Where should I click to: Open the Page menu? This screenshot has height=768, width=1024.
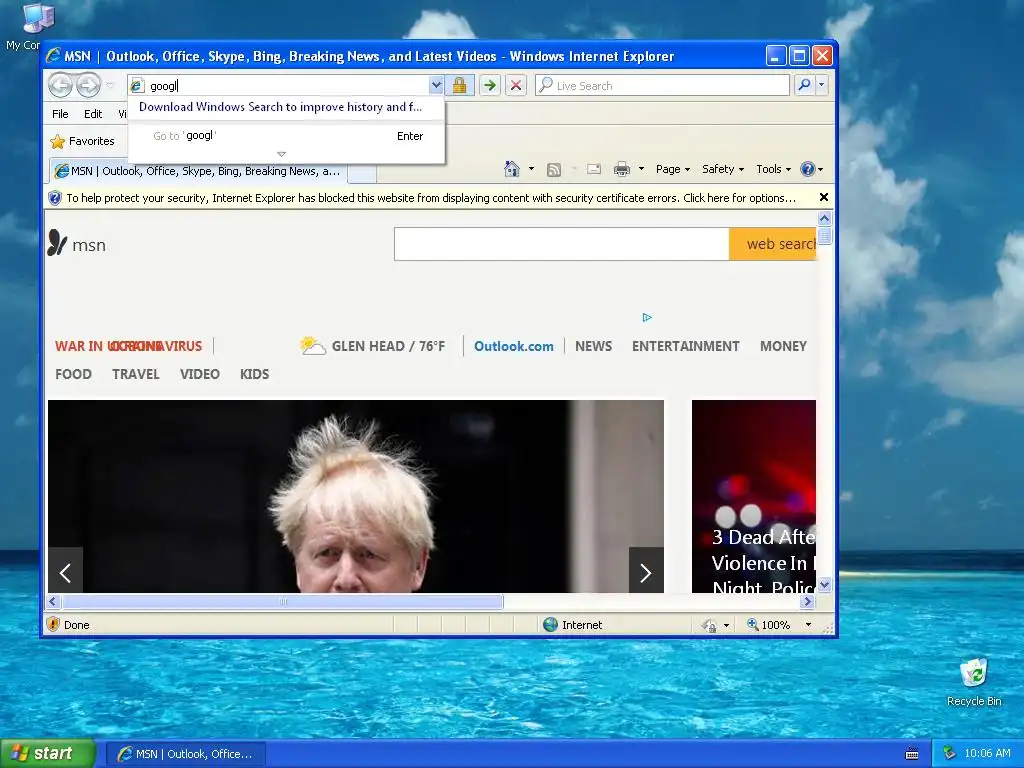click(673, 169)
